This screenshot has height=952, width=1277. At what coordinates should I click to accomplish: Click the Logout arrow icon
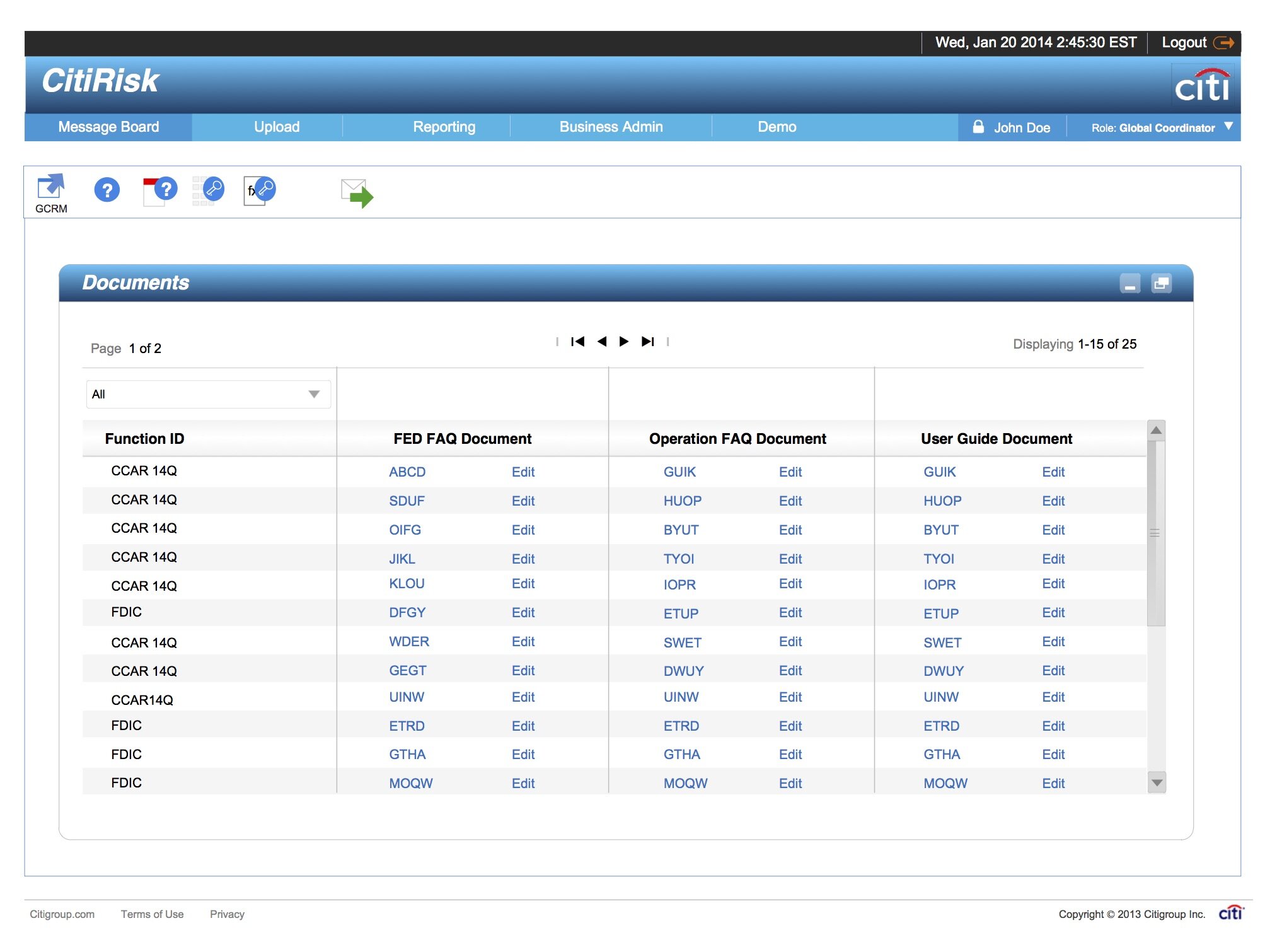click(1223, 43)
